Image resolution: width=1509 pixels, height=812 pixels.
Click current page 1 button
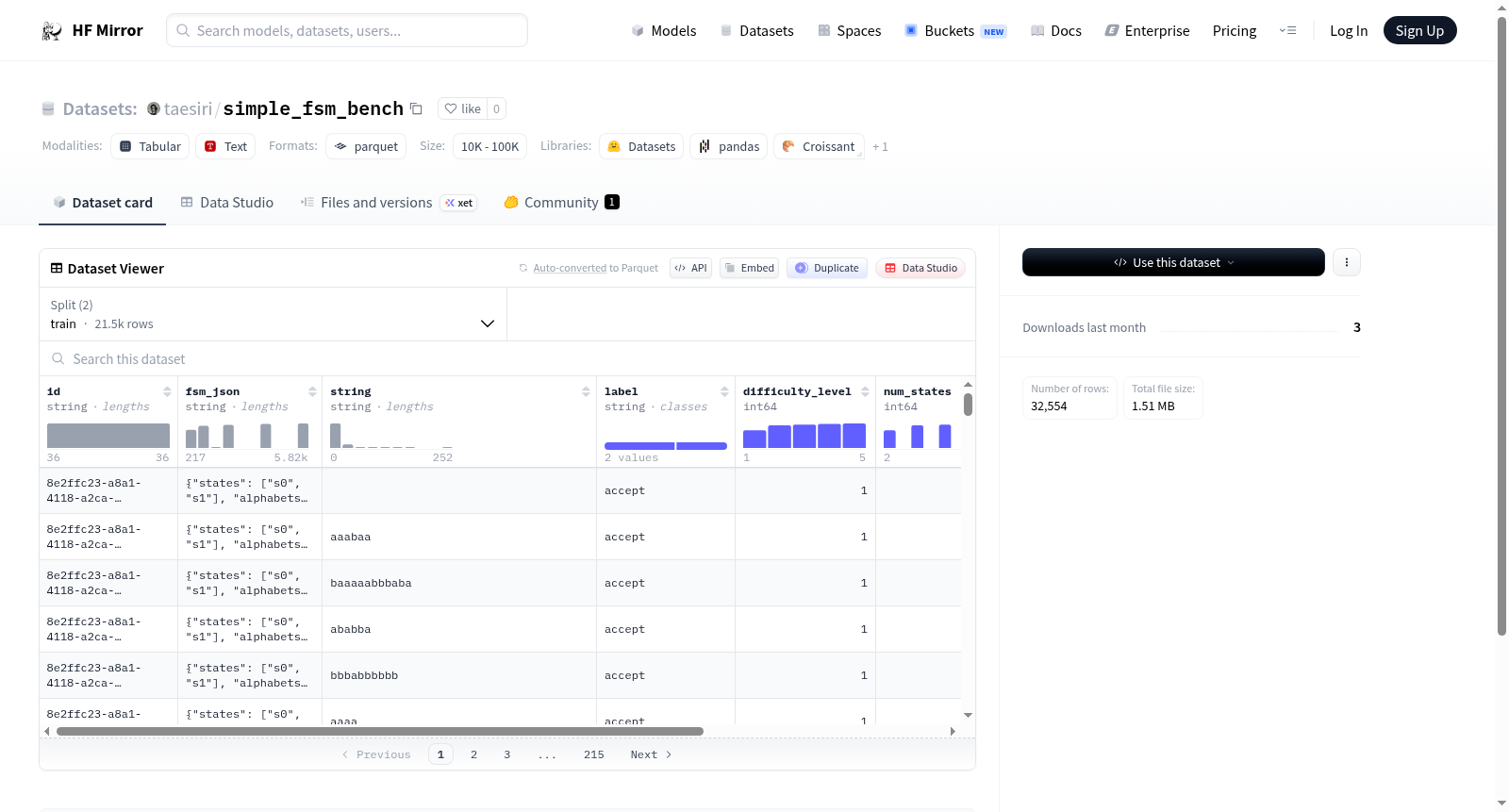tap(440, 754)
